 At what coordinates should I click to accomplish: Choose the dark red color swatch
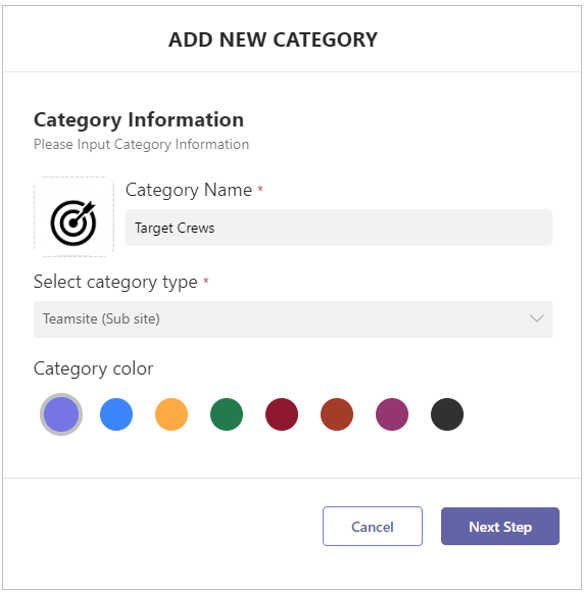(x=281, y=414)
